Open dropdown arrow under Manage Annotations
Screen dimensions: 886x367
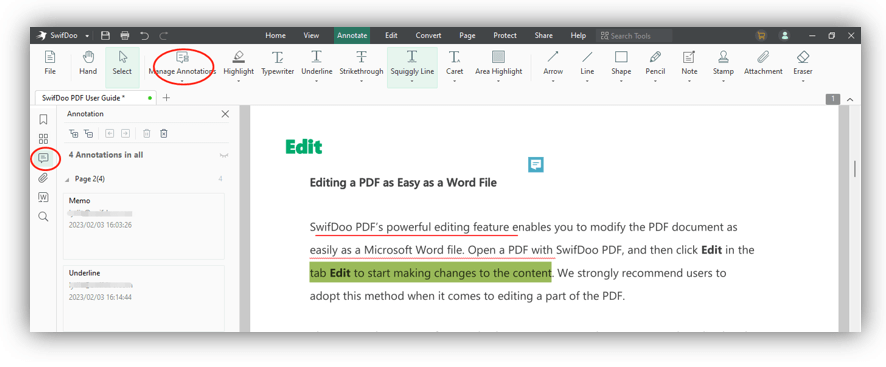[182, 81]
